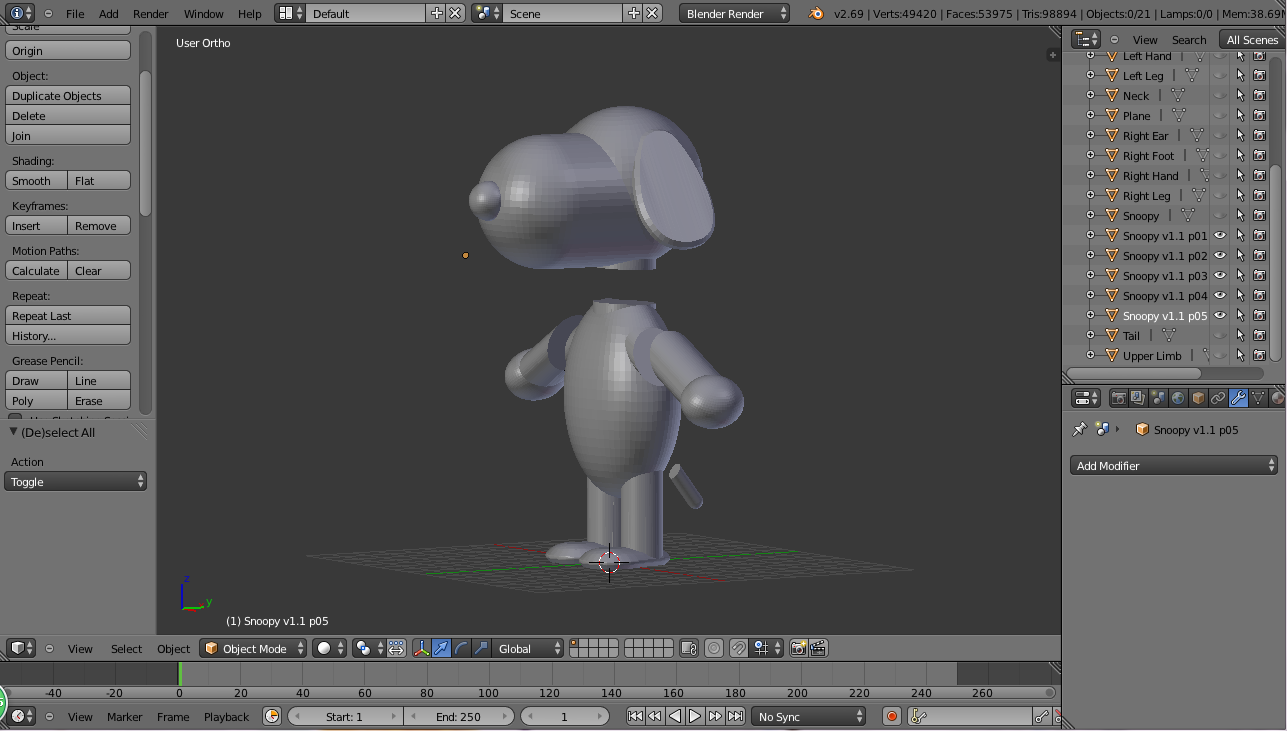Open the Add Modifier dropdown
This screenshot has height=731, width=1287.
pyautogui.click(x=1174, y=465)
